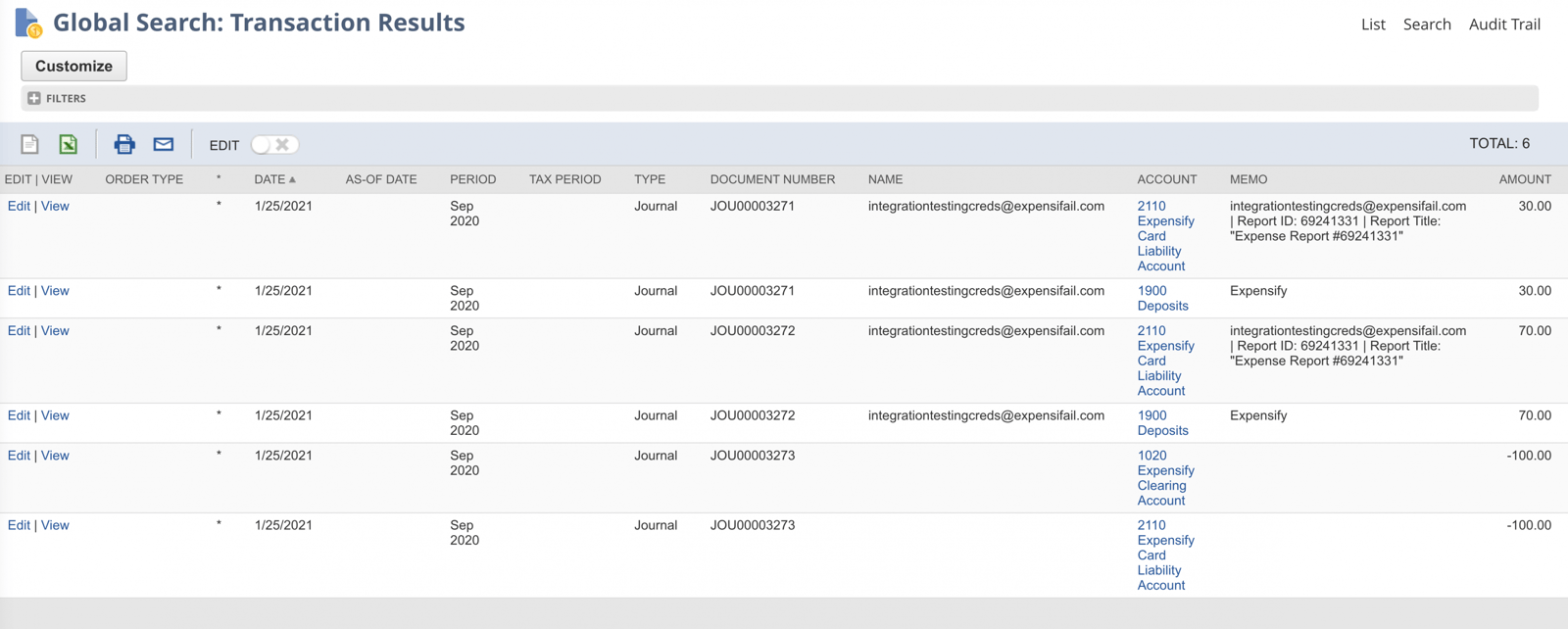The width and height of the screenshot is (1568, 629).
Task: Sort by the Memo column header
Action: click(x=1249, y=179)
